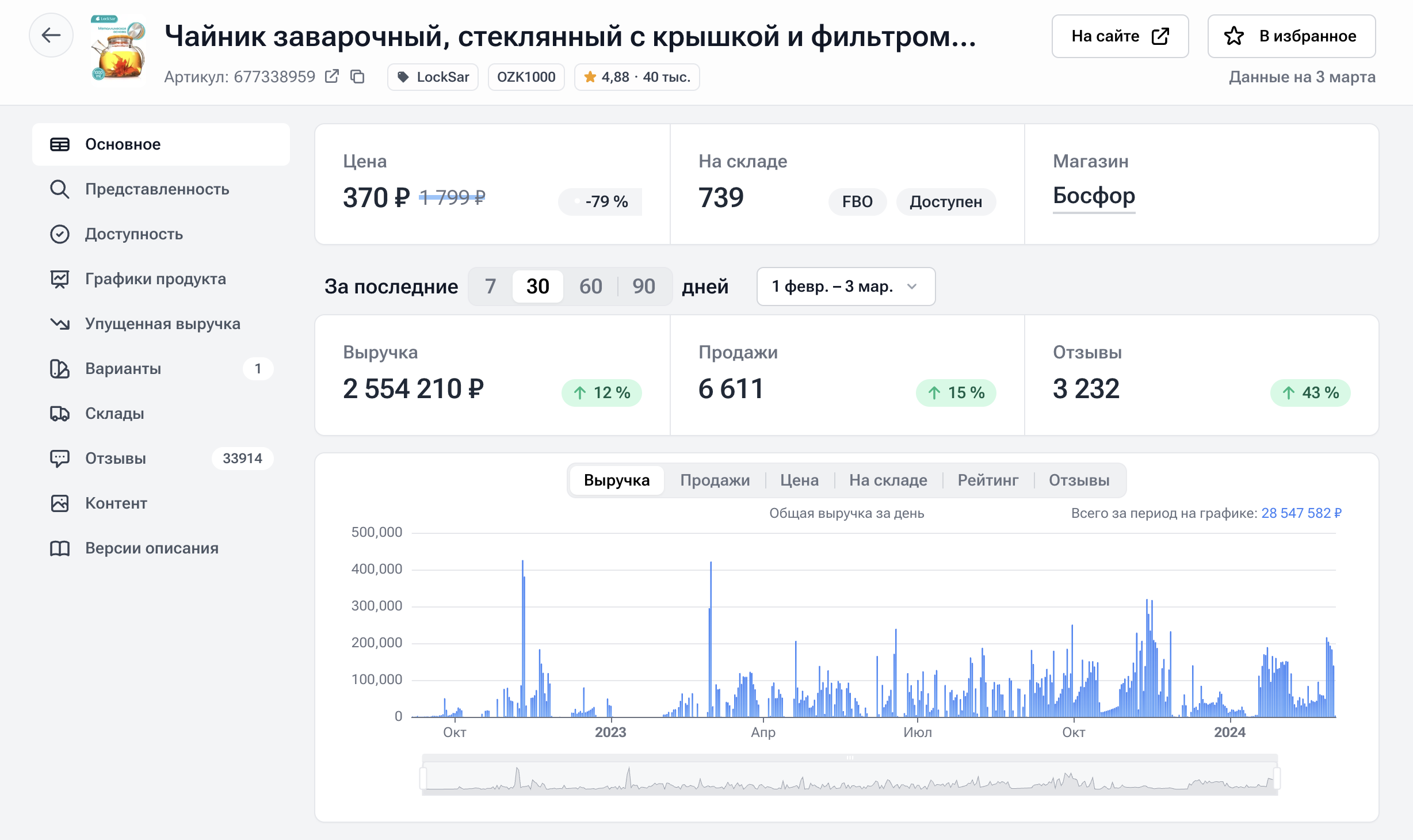Click the 33914 reviews count badge
This screenshot has width=1413, height=840.
[x=242, y=459]
